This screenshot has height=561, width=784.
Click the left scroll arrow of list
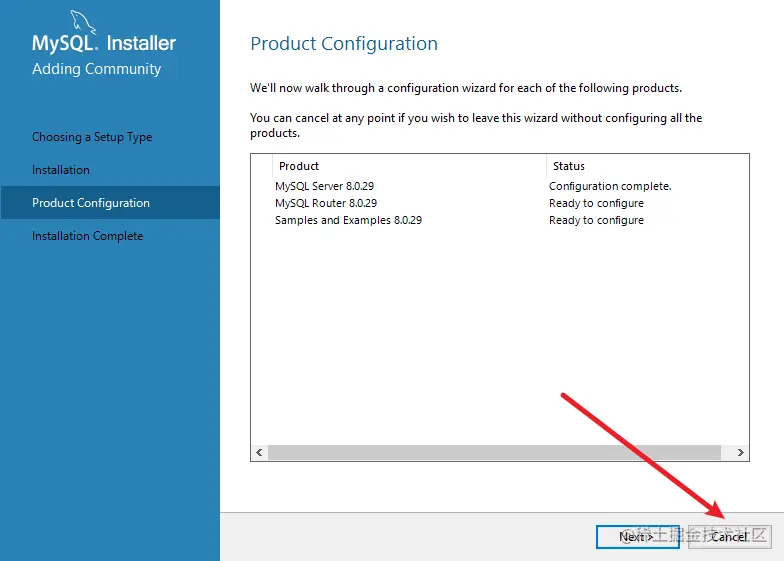(259, 452)
